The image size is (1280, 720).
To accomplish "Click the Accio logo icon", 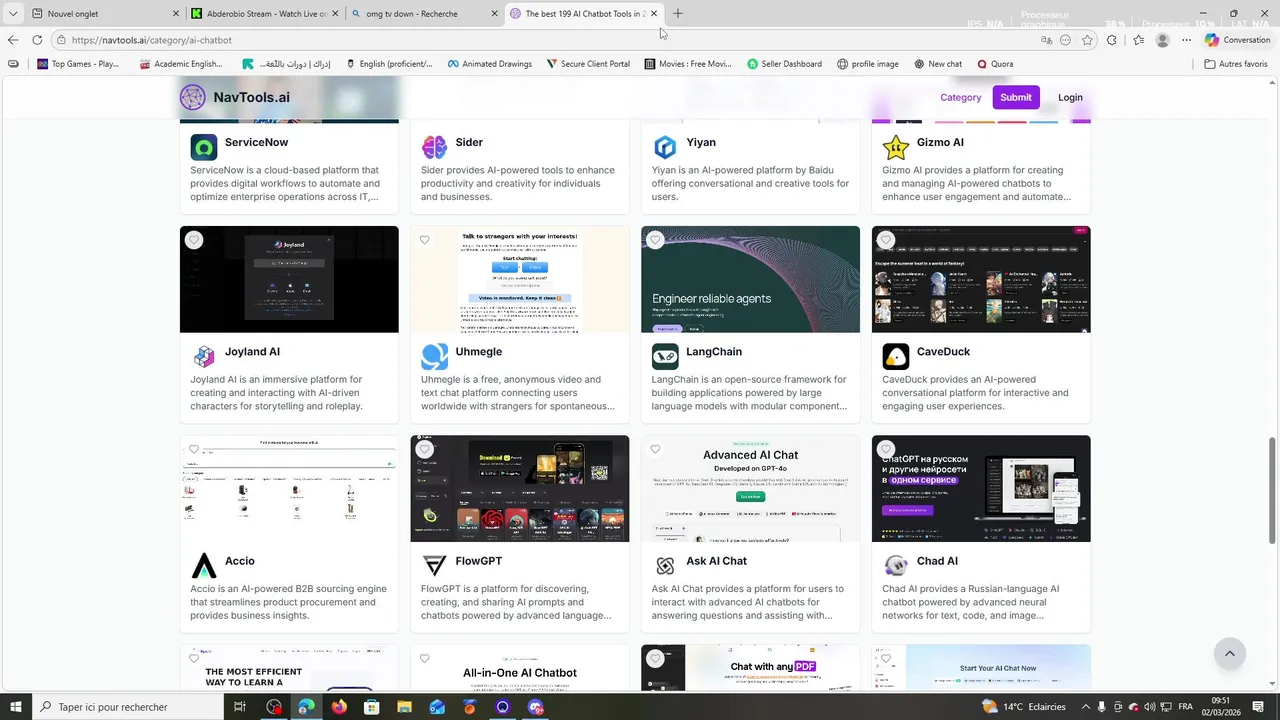I will tap(204, 566).
